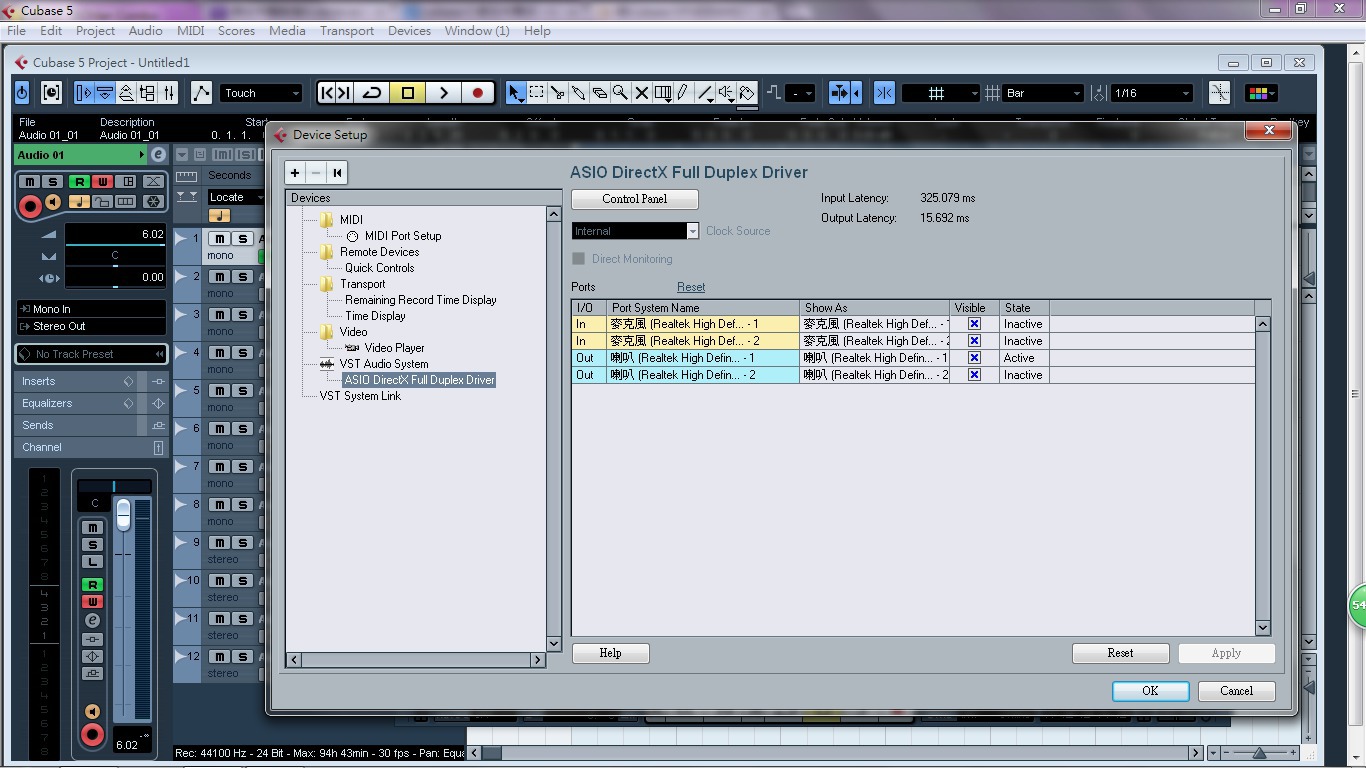Open the Devices menu
Screen dimensions: 1366x768
point(409,31)
